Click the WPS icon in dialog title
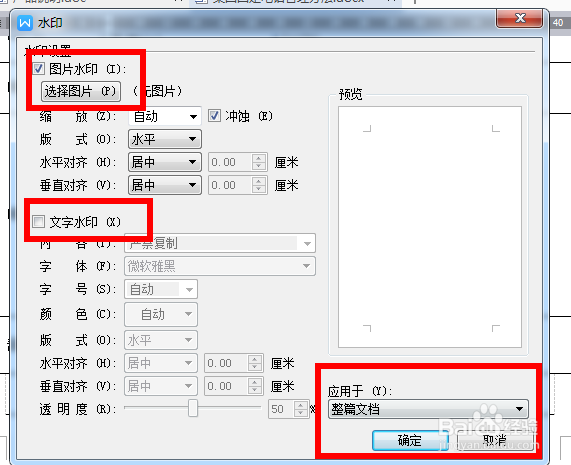The width and height of the screenshot is (571, 465). (25, 23)
